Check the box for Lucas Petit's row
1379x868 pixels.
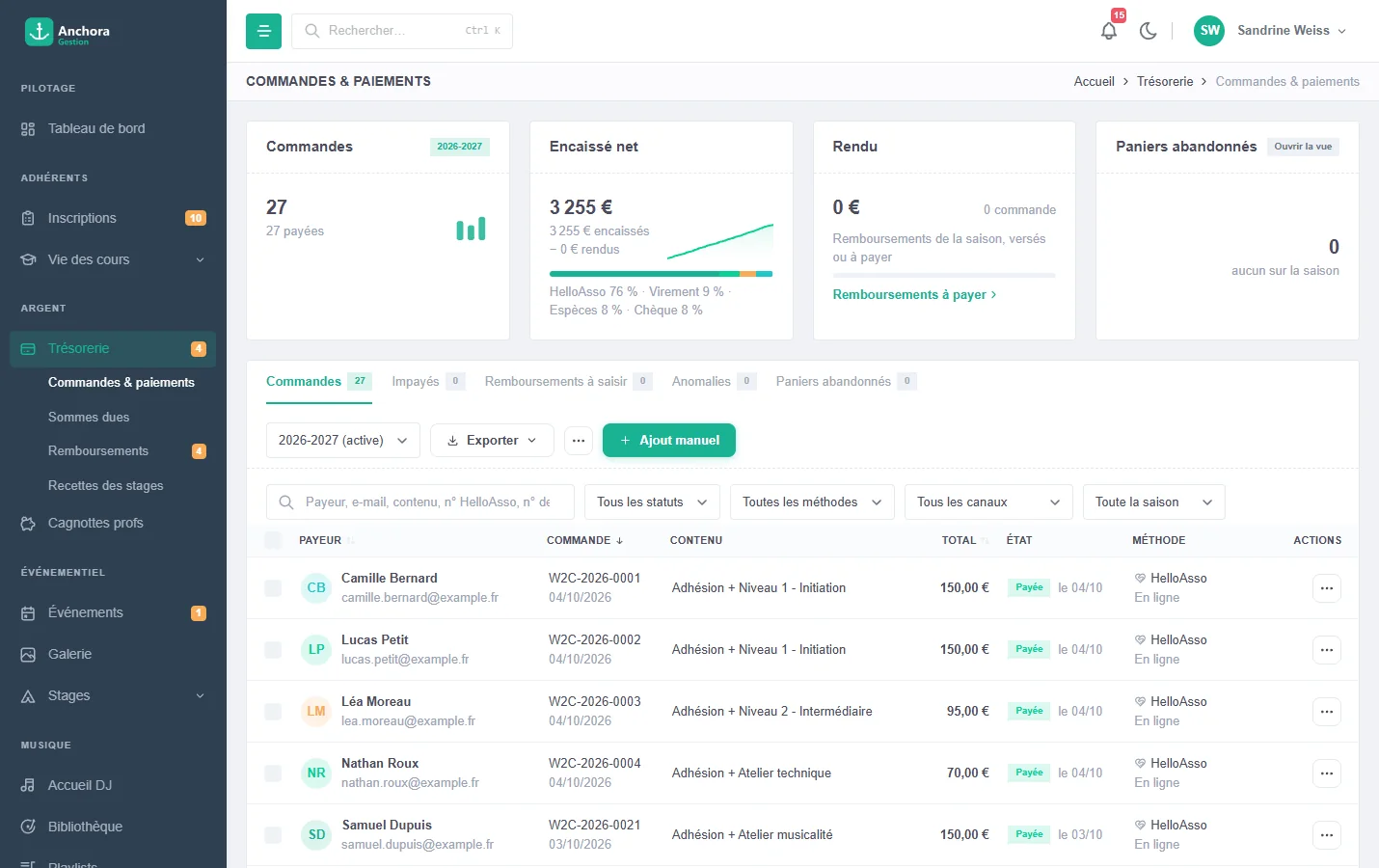coord(273,650)
